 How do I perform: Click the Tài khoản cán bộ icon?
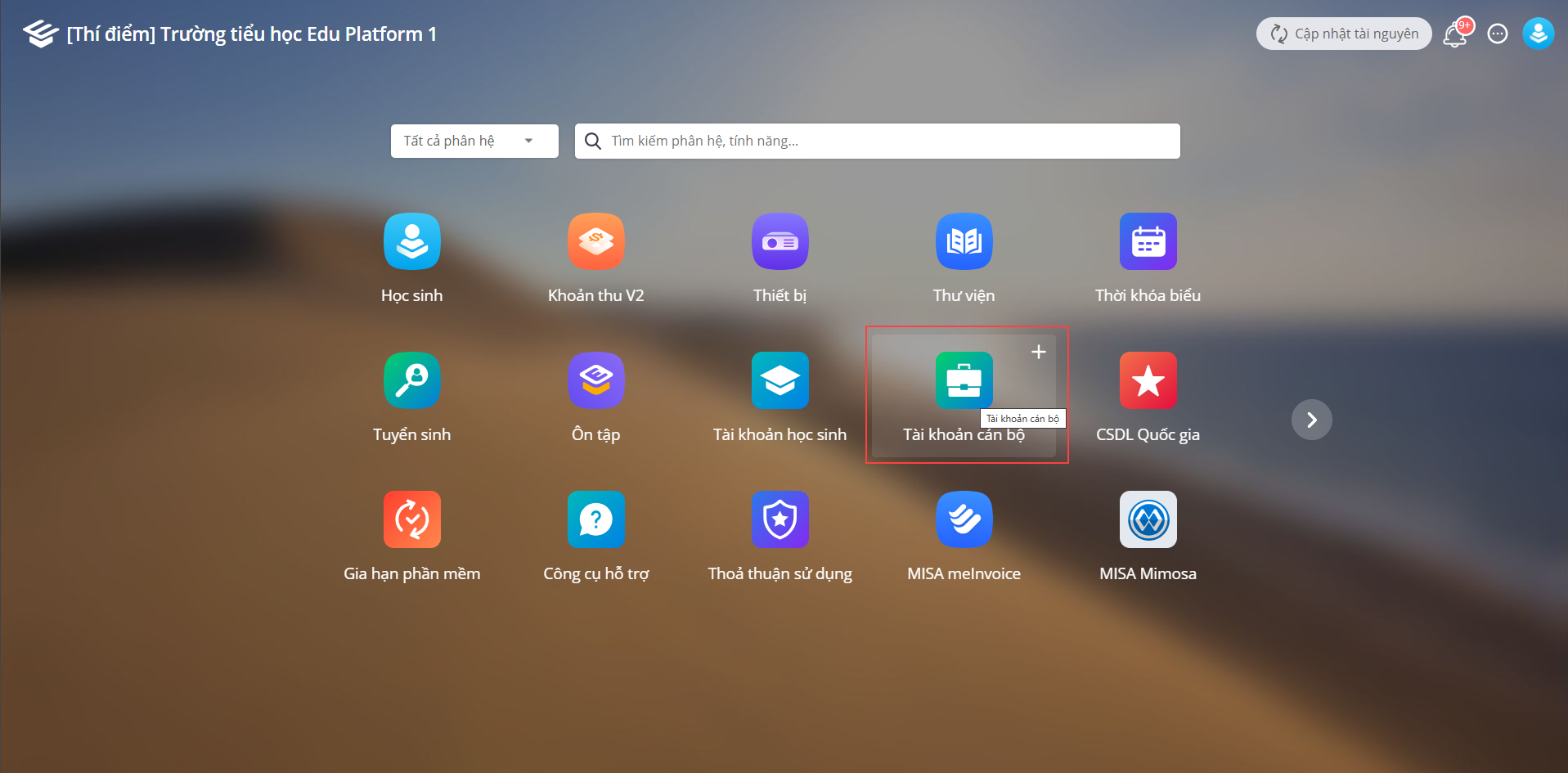[964, 381]
